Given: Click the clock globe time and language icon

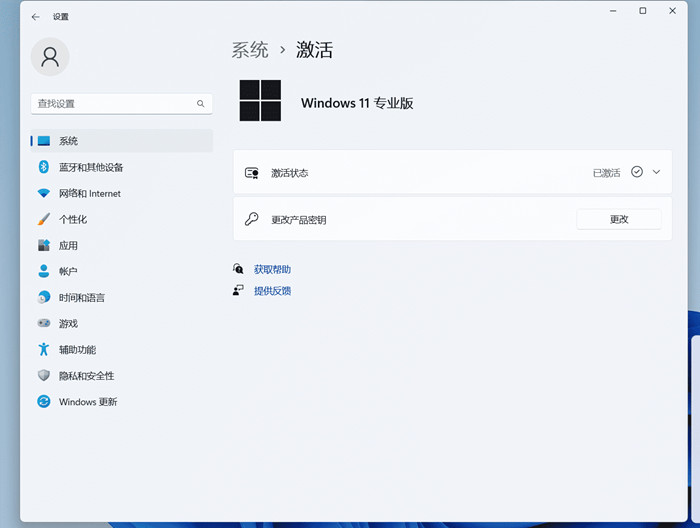Looking at the screenshot, I should [44, 297].
